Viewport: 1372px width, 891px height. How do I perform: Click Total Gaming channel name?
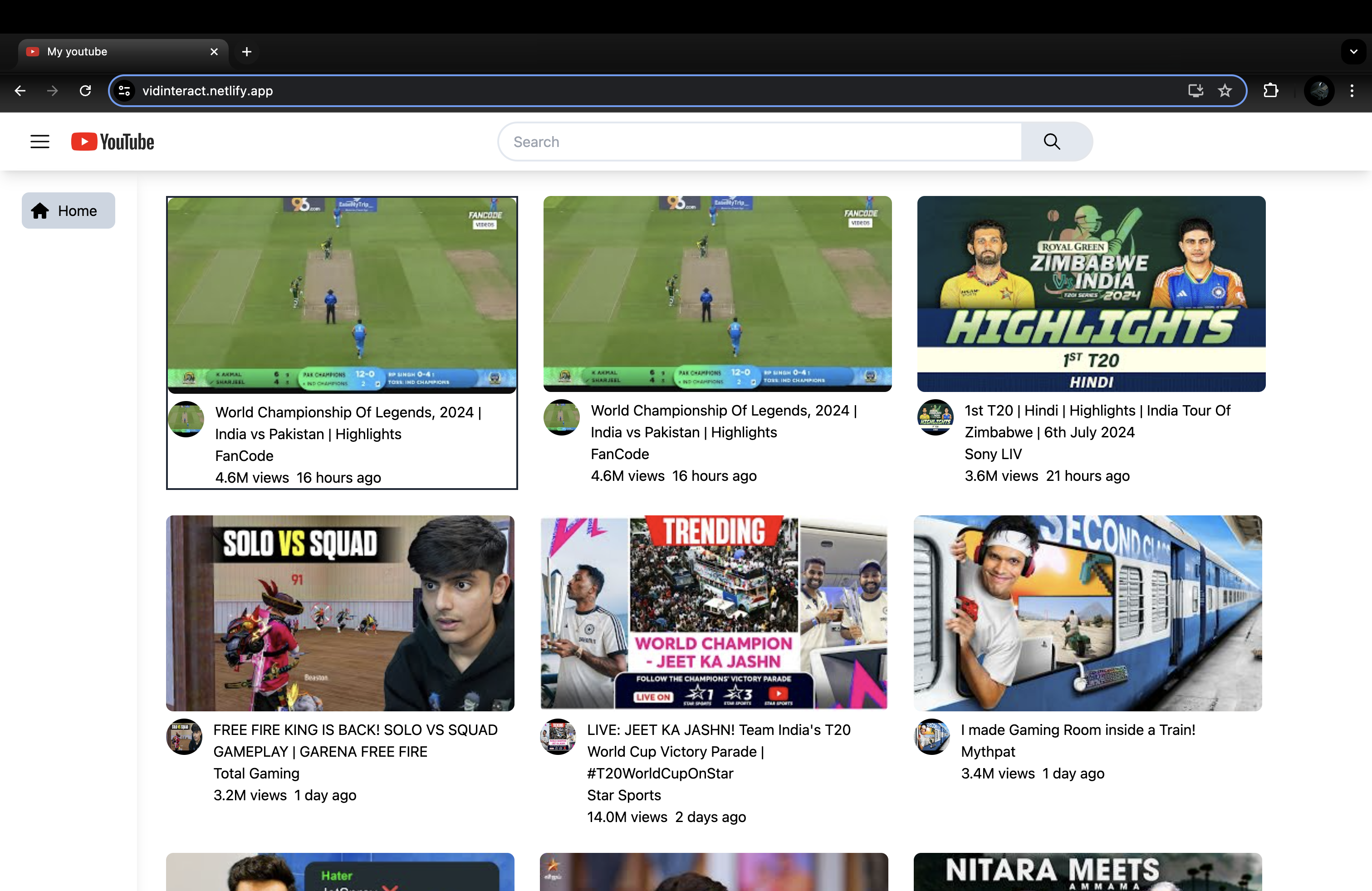click(x=256, y=774)
